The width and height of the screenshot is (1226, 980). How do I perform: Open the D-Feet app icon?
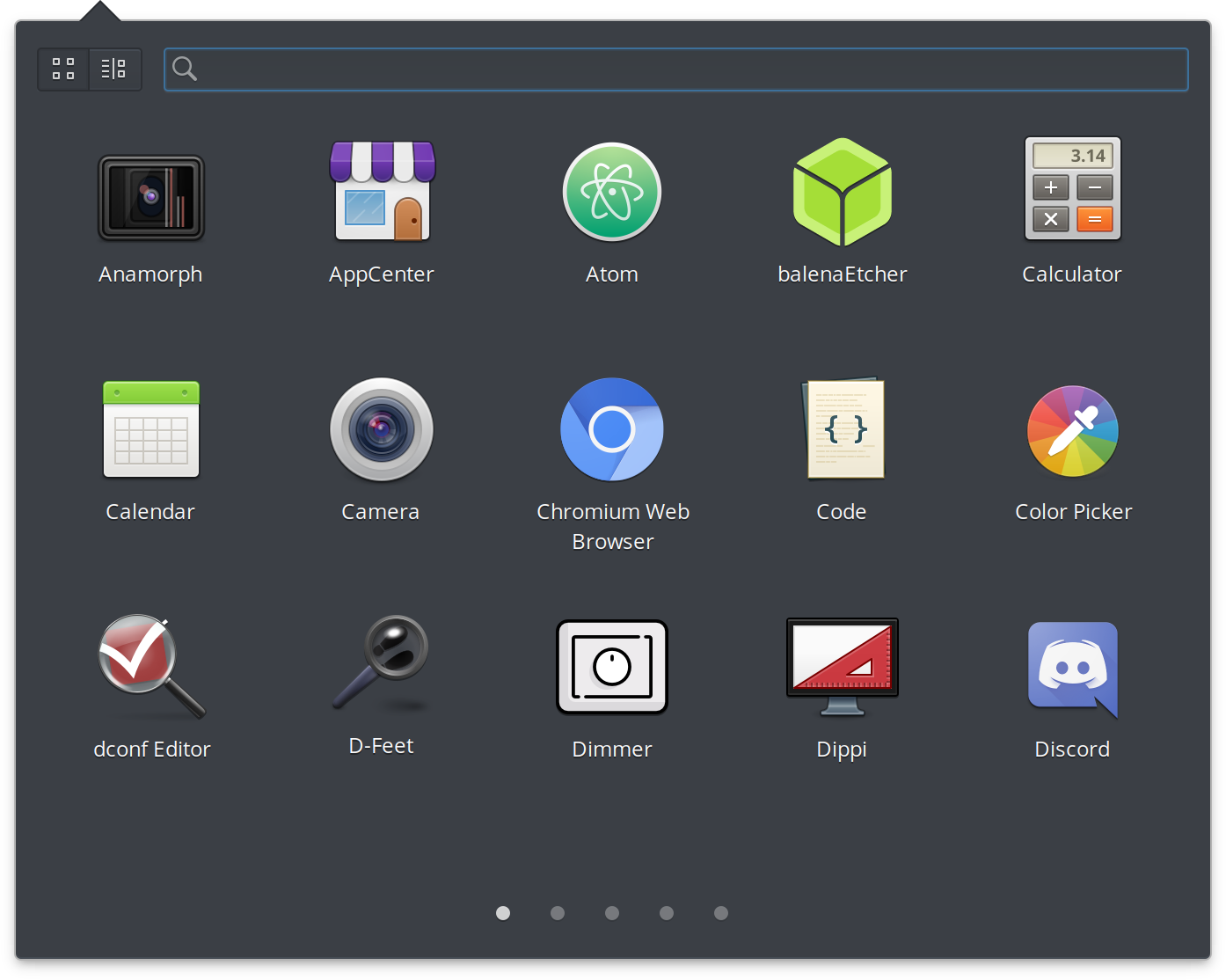pyautogui.click(x=382, y=663)
